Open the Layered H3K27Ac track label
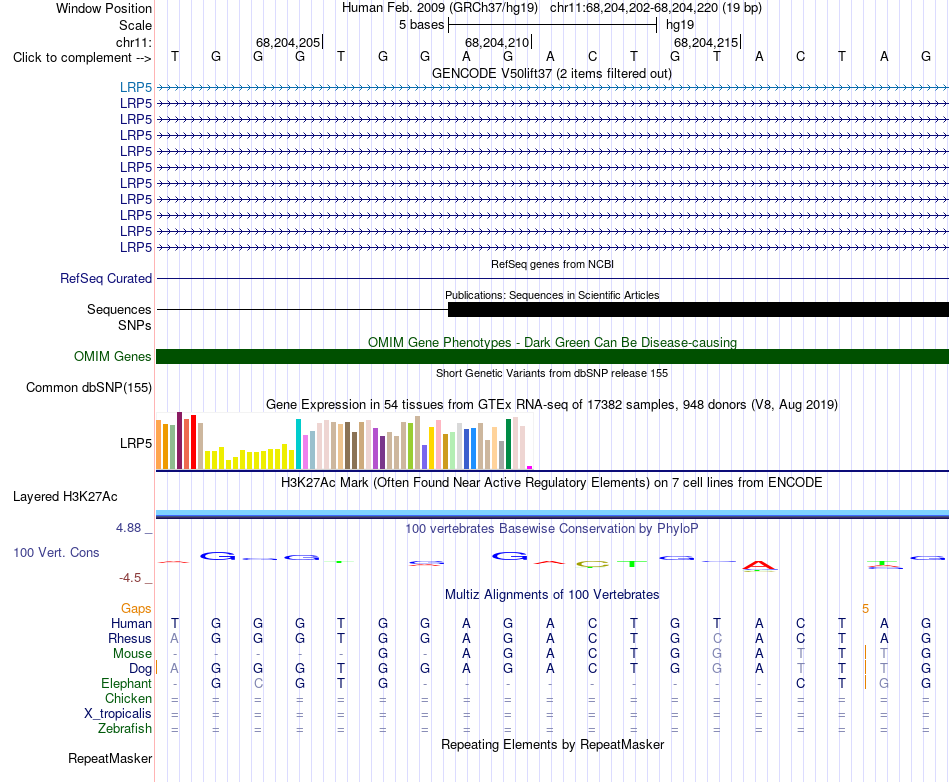950x782 pixels. click(65, 497)
